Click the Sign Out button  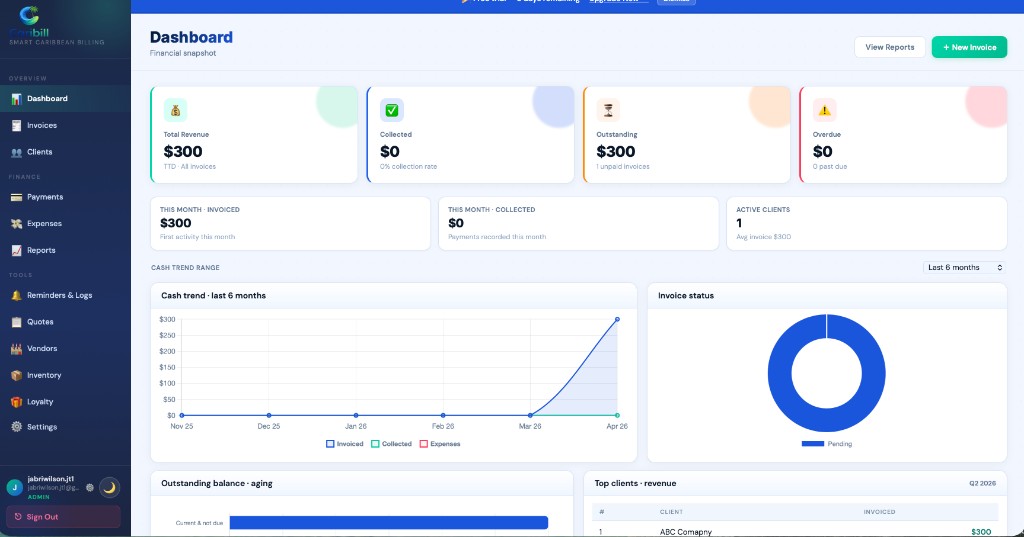[x=63, y=517]
